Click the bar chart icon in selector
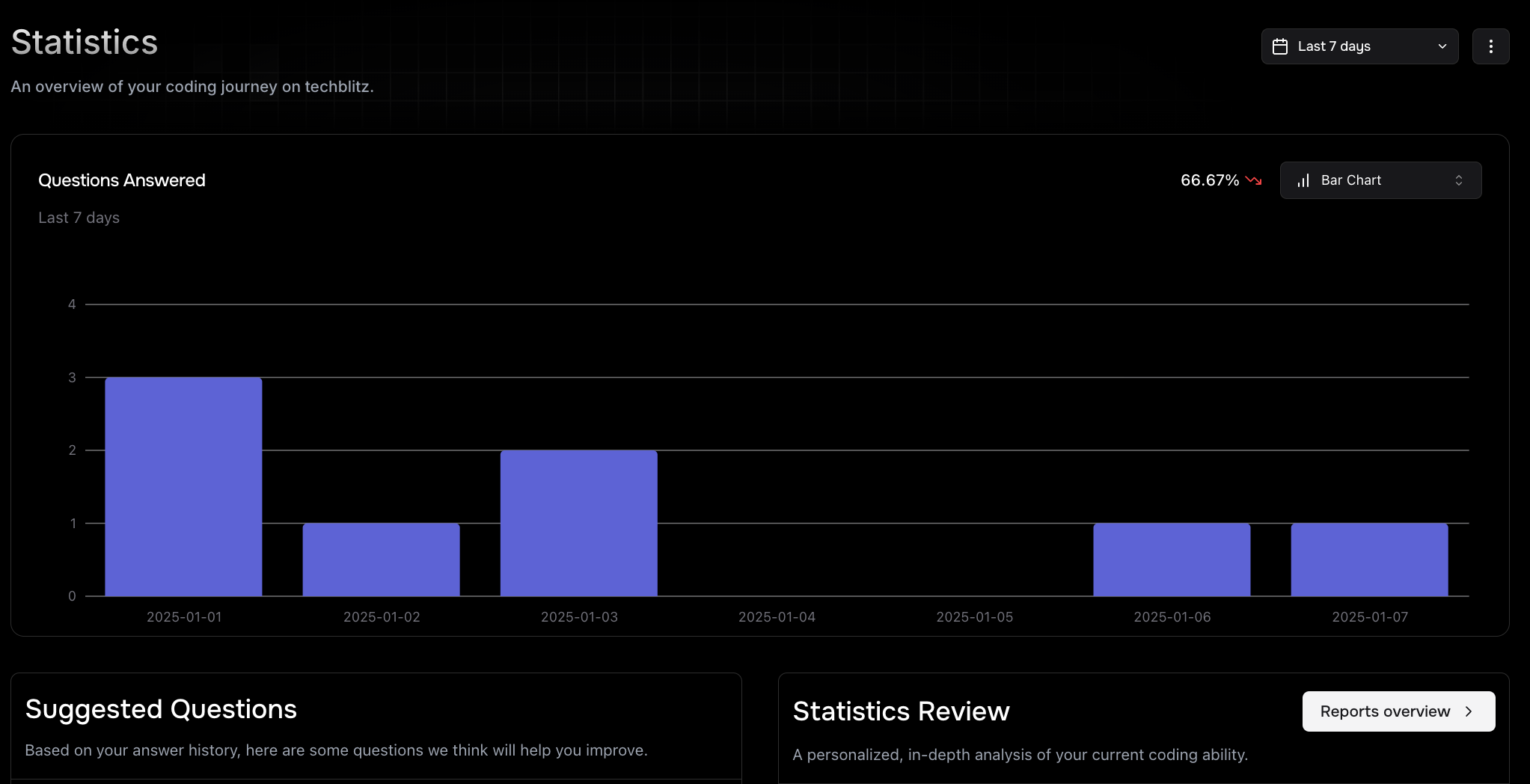This screenshot has width=1530, height=784. [1303, 180]
